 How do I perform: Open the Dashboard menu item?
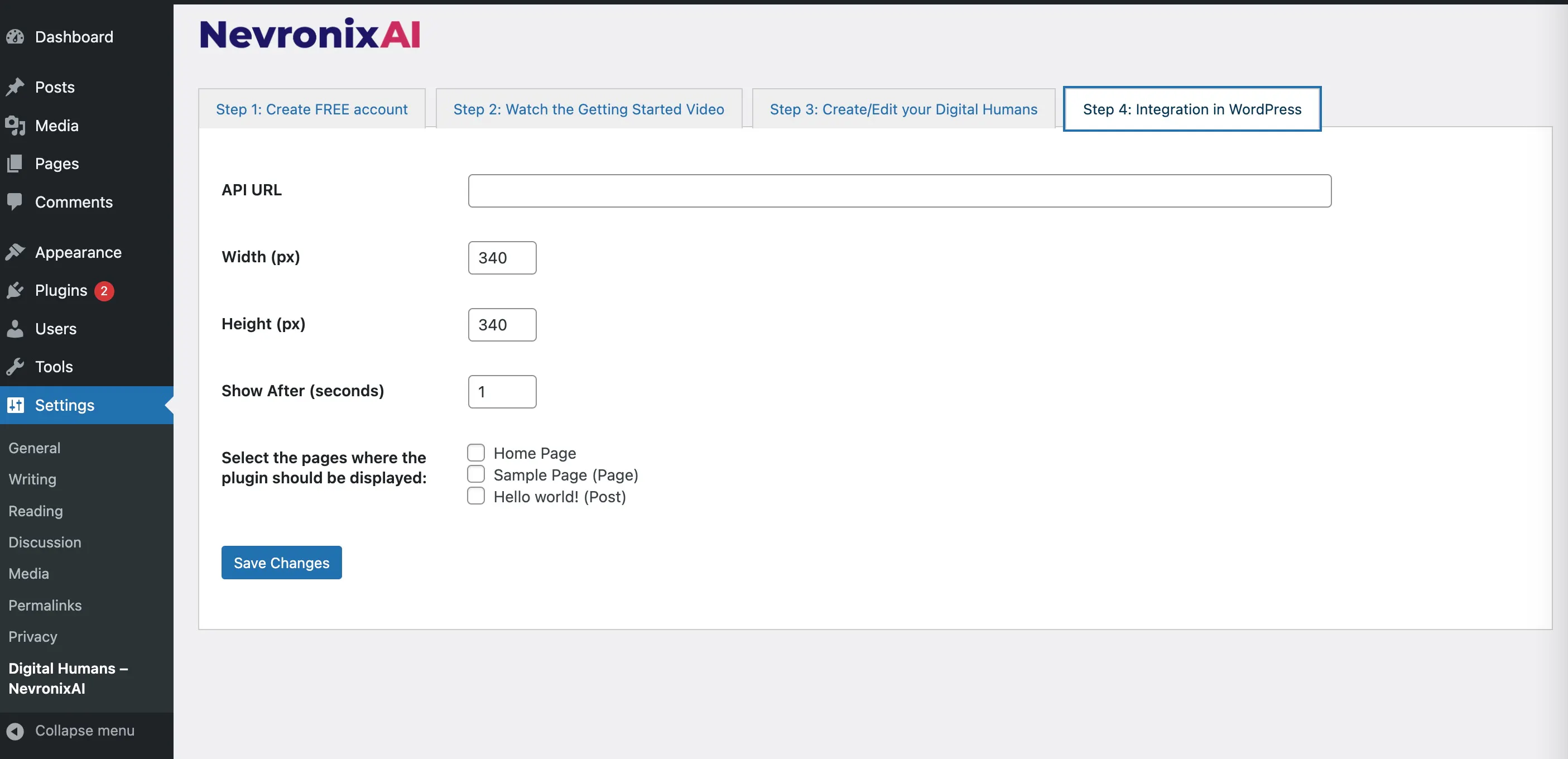click(x=86, y=37)
